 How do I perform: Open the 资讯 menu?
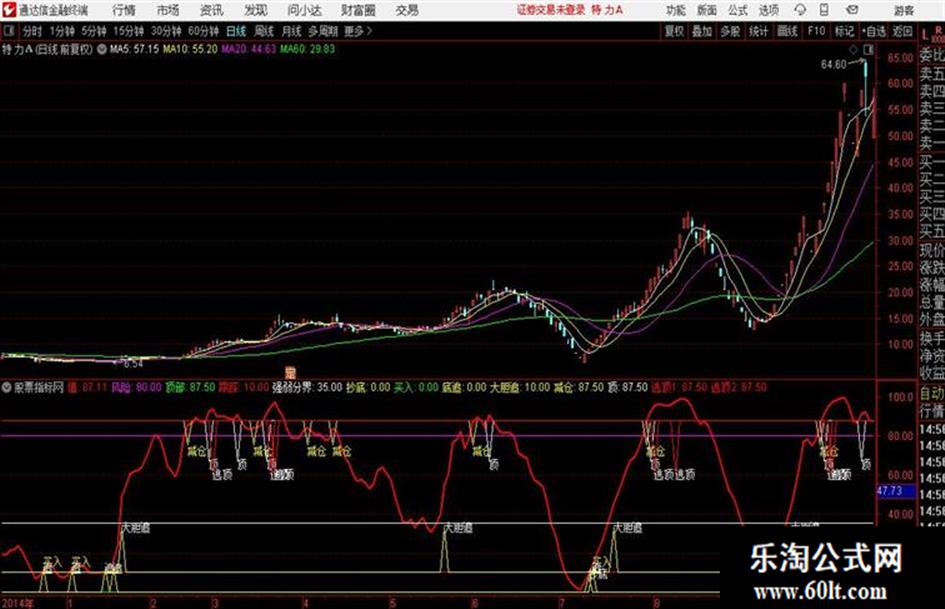tap(211, 10)
